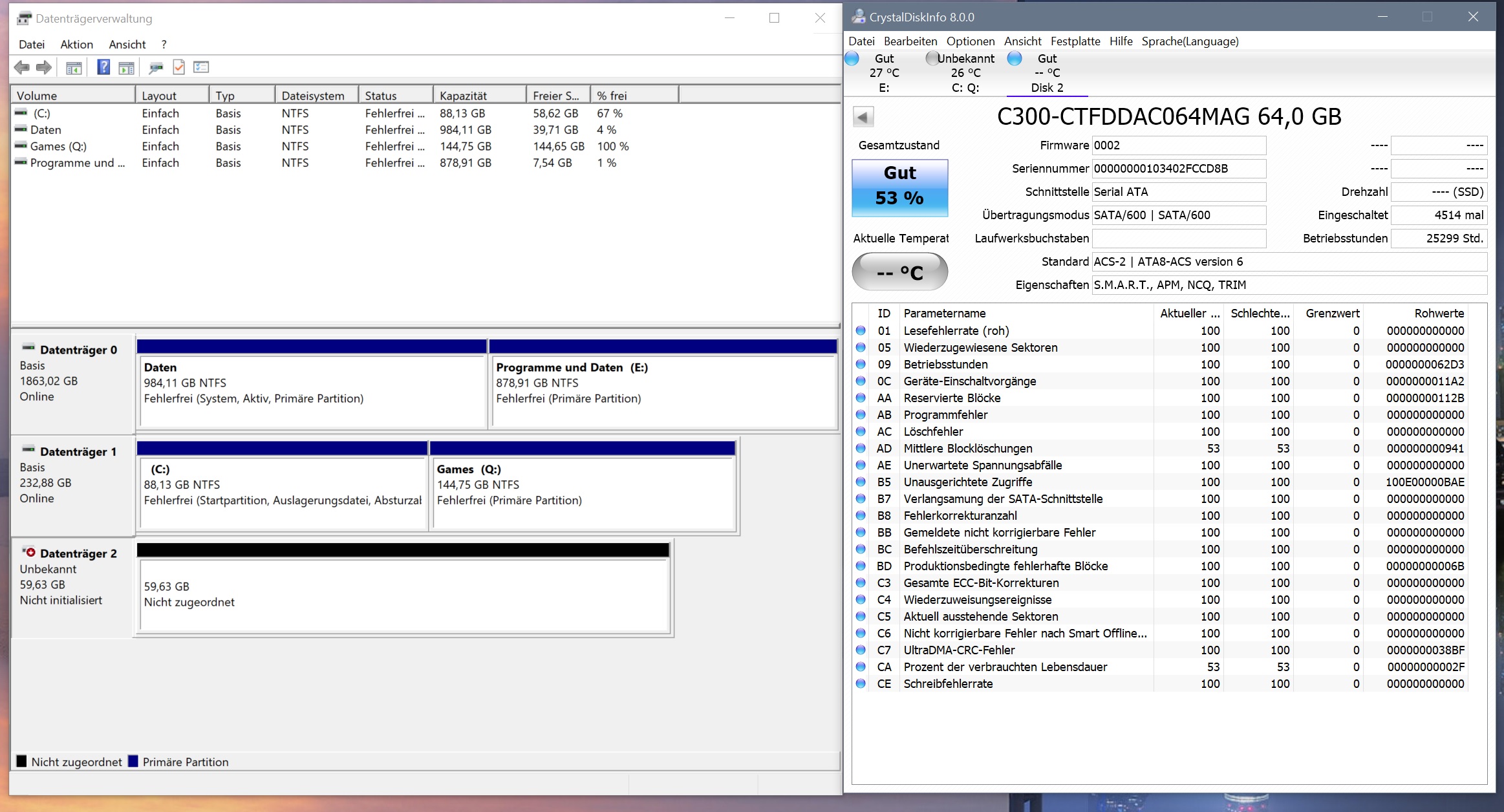Click the rescan disks toolbar icon

156,67
